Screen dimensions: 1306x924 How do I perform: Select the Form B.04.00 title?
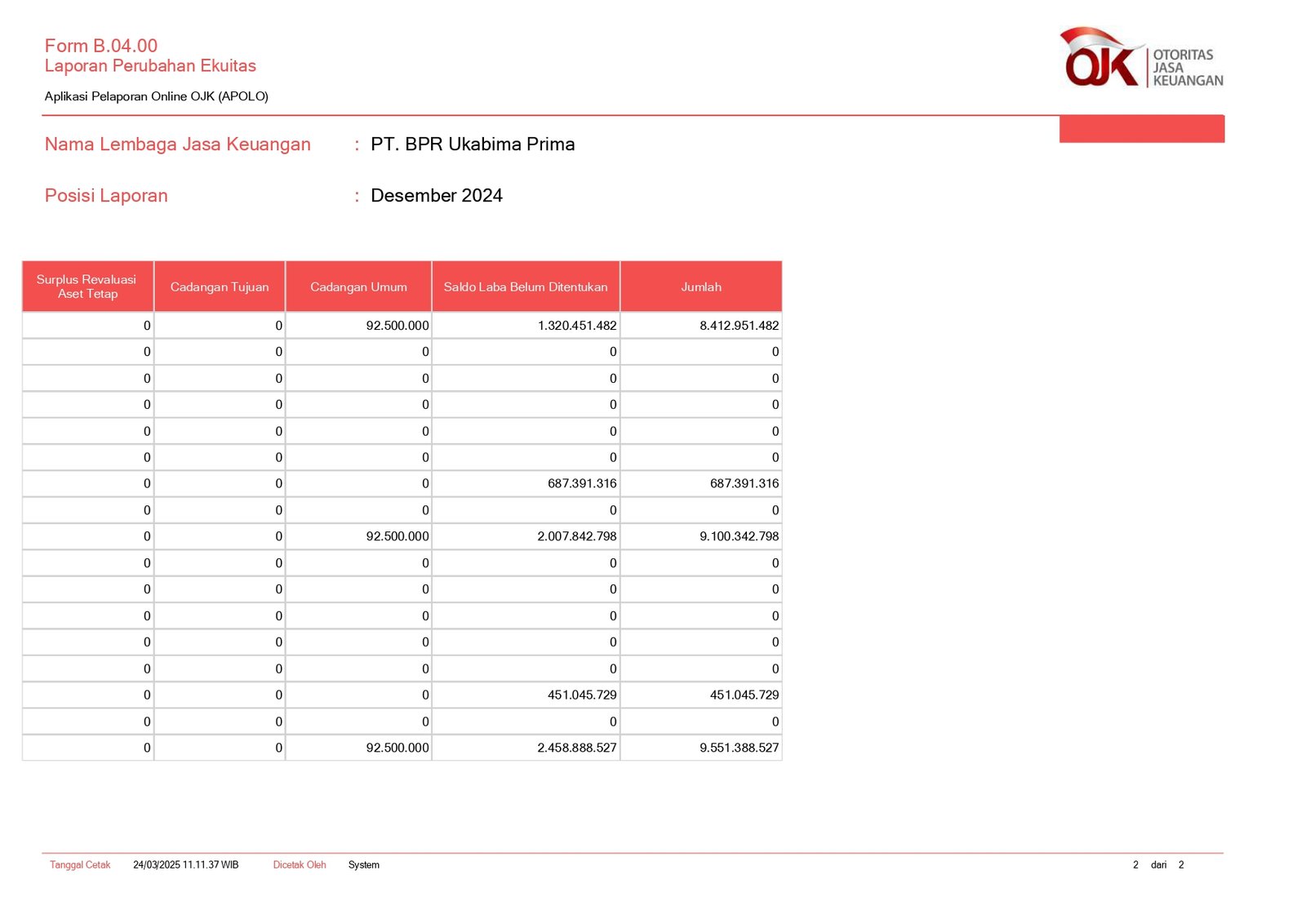point(100,46)
